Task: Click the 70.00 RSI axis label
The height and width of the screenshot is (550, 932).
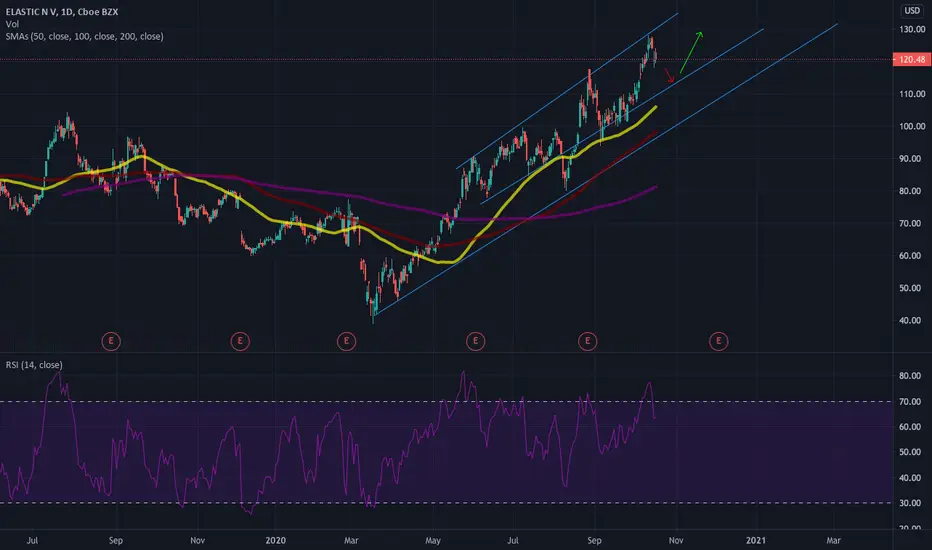Action: coord(910,402)
